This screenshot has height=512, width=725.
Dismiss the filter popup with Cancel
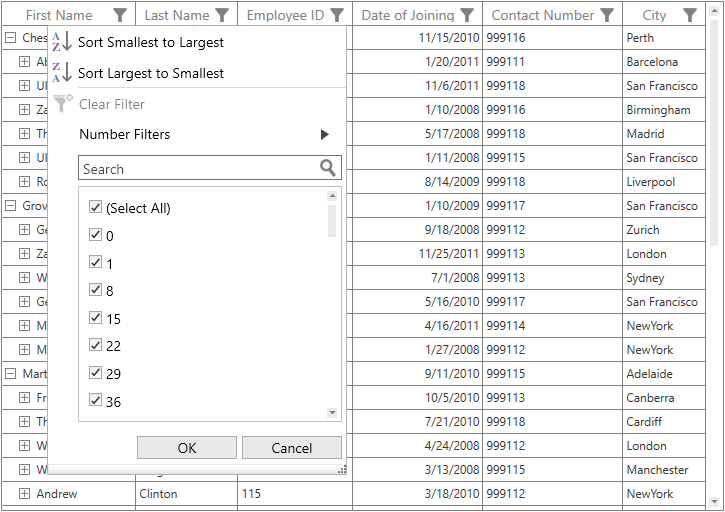click(292, 448)
